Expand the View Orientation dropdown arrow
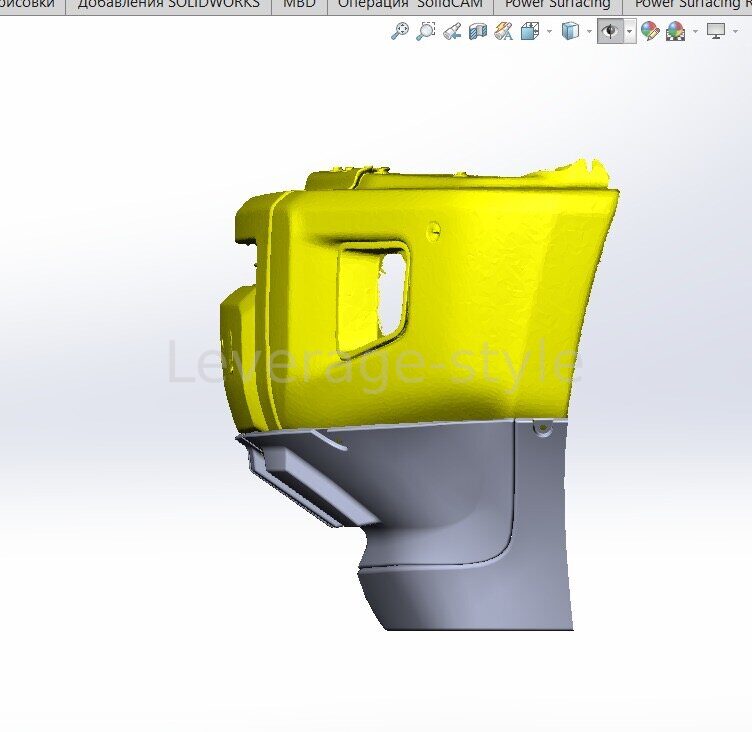This screenshot has width=752, height=732. coord(549,32)
